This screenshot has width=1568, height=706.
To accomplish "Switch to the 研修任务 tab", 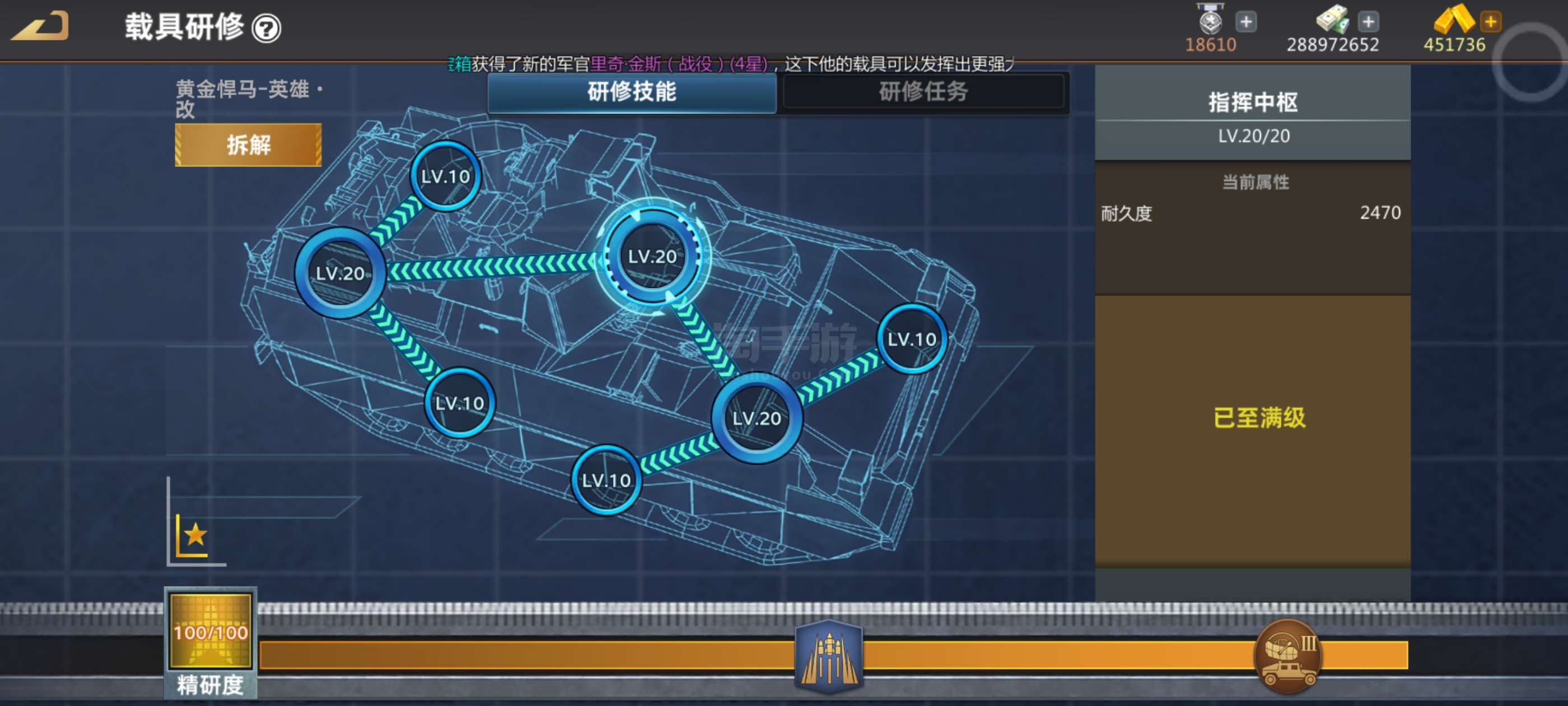I will (923, 92).
